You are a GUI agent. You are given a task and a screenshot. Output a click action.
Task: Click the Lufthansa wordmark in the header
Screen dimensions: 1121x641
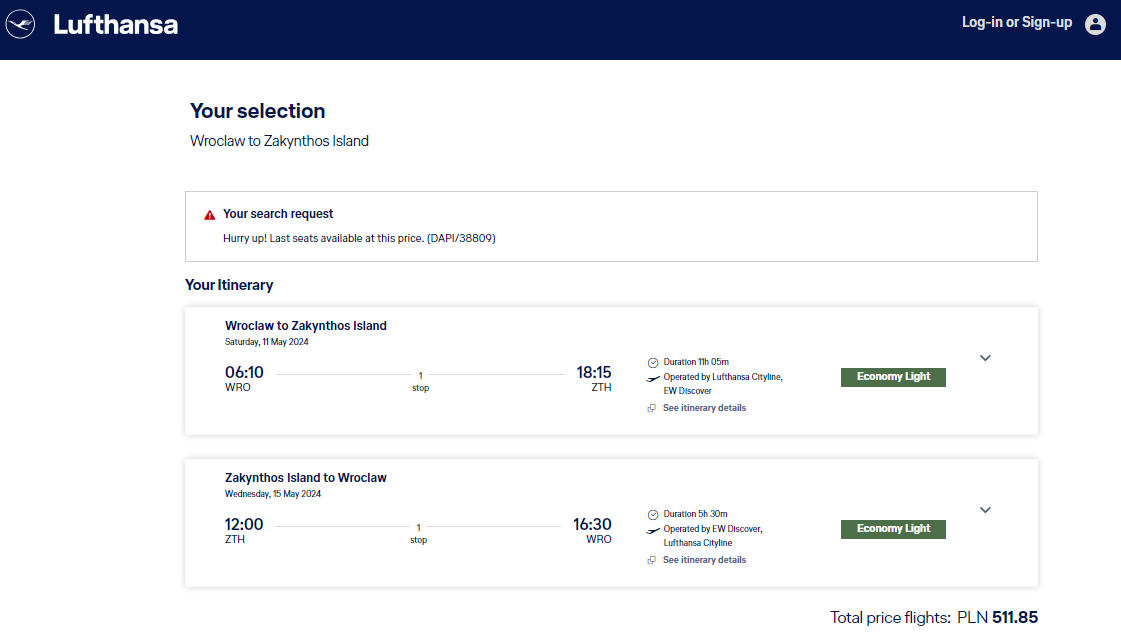pos(116,25)
